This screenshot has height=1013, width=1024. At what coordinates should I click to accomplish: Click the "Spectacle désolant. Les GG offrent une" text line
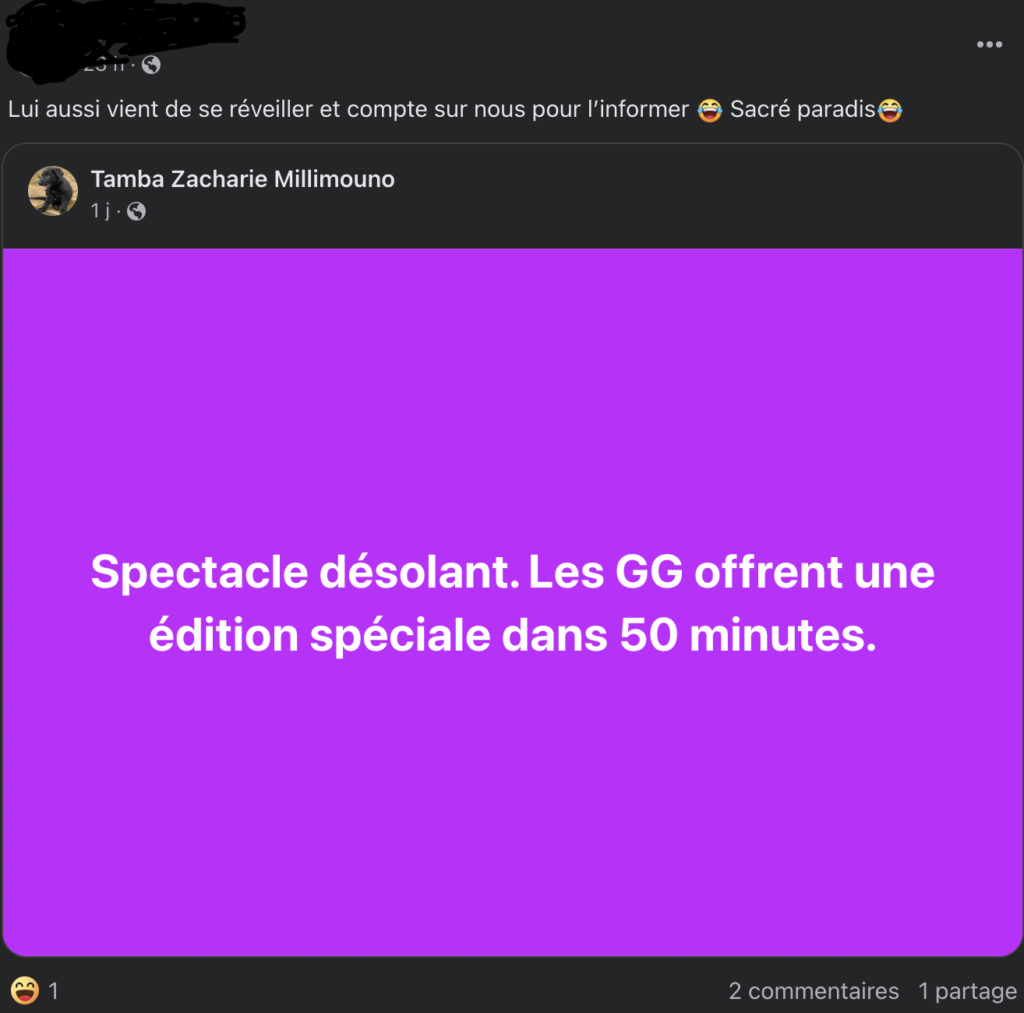(x=512, y=572)
